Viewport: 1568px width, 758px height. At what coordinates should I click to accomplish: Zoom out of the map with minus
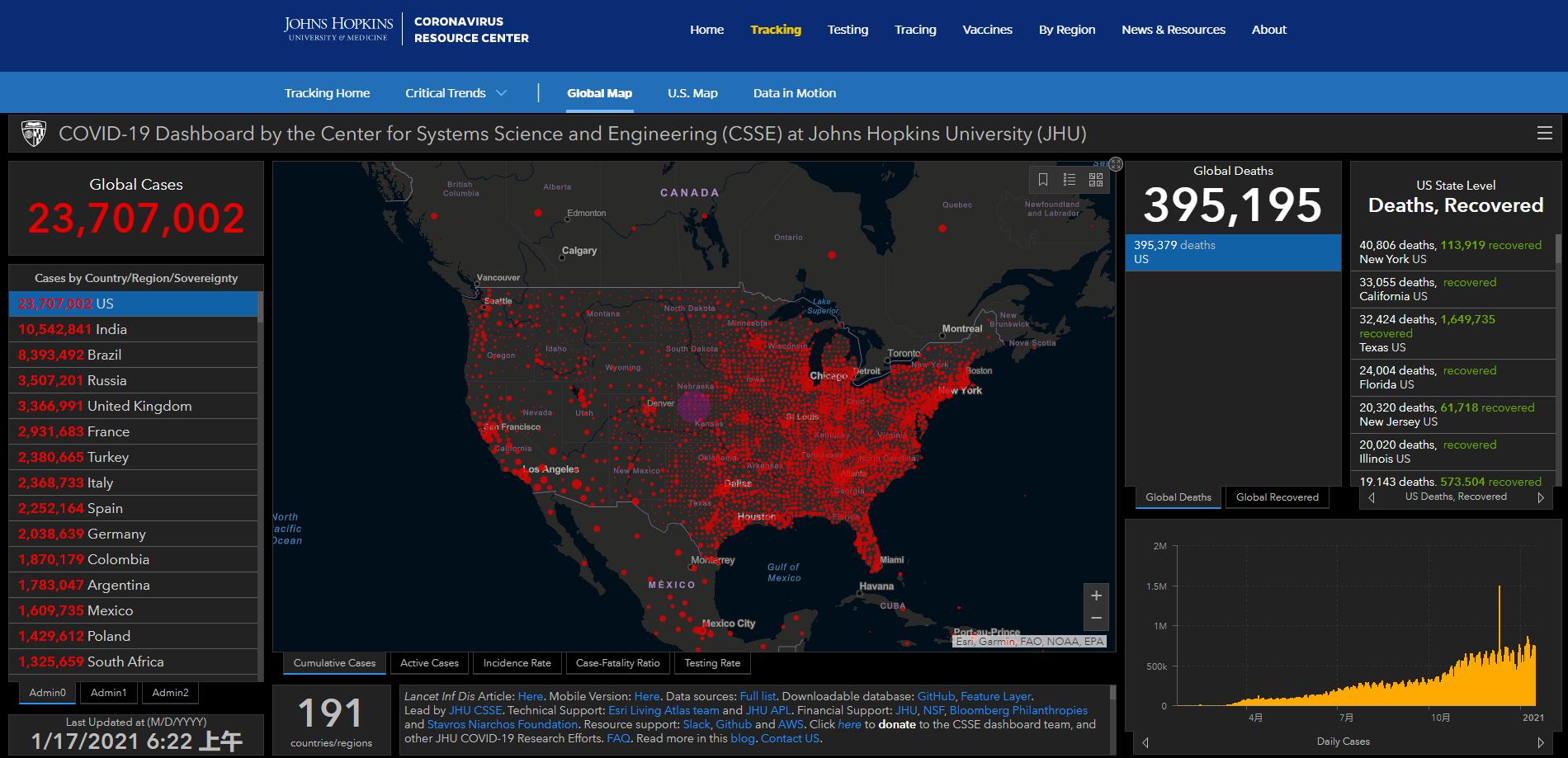pos(1096,619)
